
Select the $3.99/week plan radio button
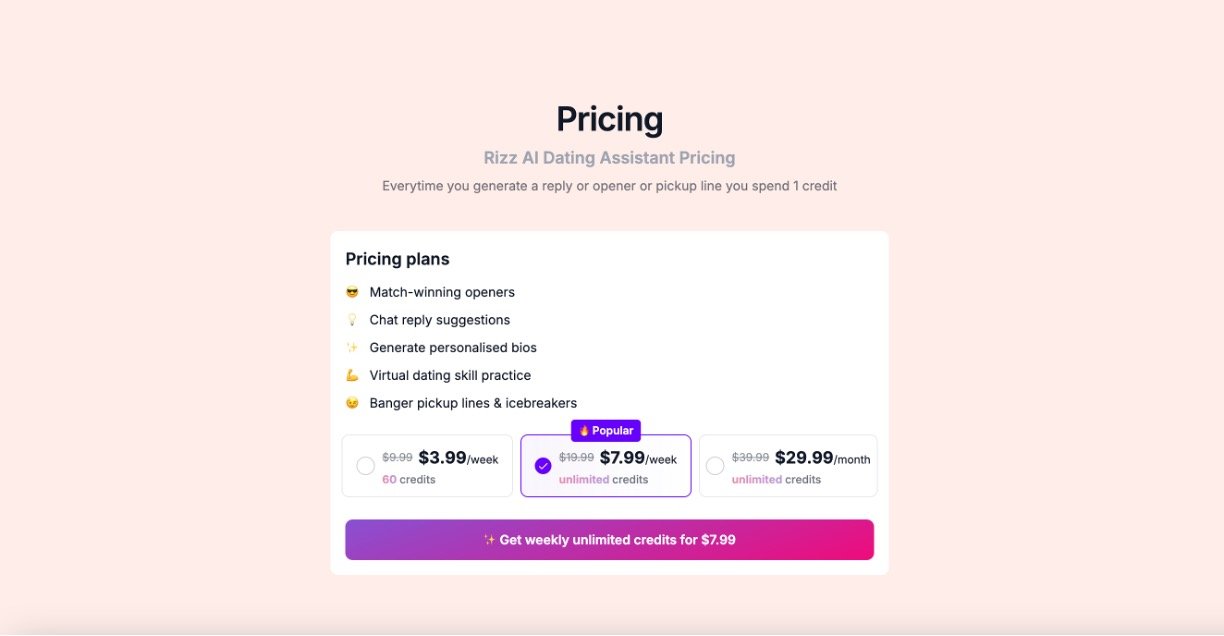[x=366, y=466]
